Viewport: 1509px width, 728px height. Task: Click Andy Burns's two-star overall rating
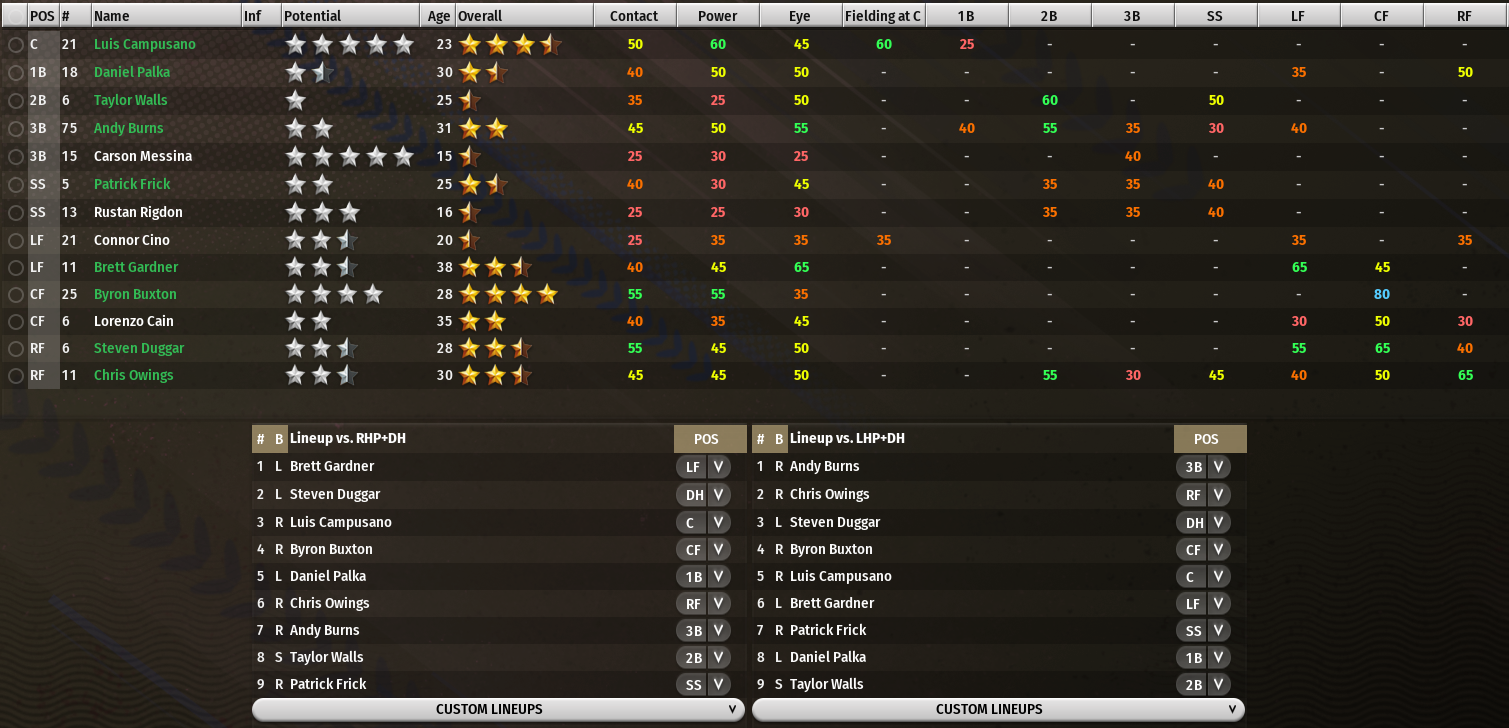pos(483,128)
